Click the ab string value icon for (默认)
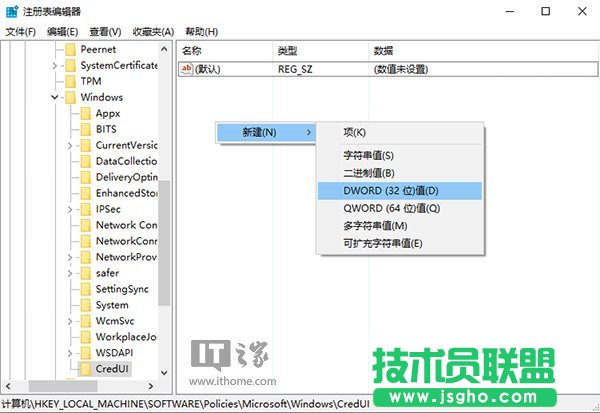The width and height of the screenshot is (600, 413). (x=187, y=69)
